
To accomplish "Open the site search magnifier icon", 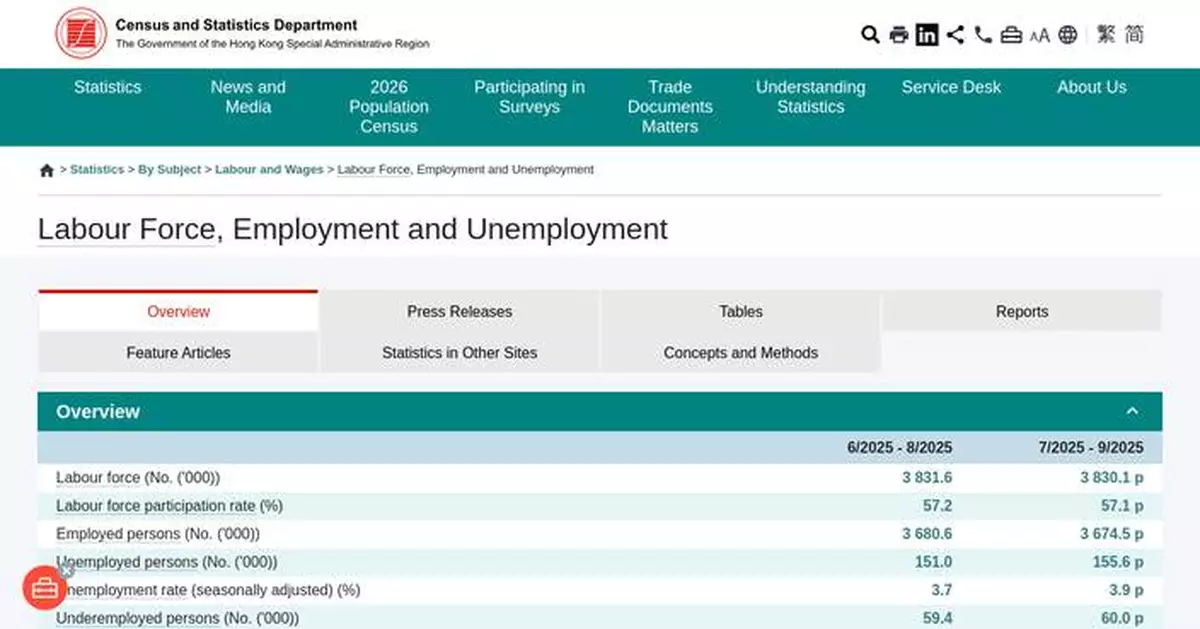I will pyautogui.click(x=869, y=35).
